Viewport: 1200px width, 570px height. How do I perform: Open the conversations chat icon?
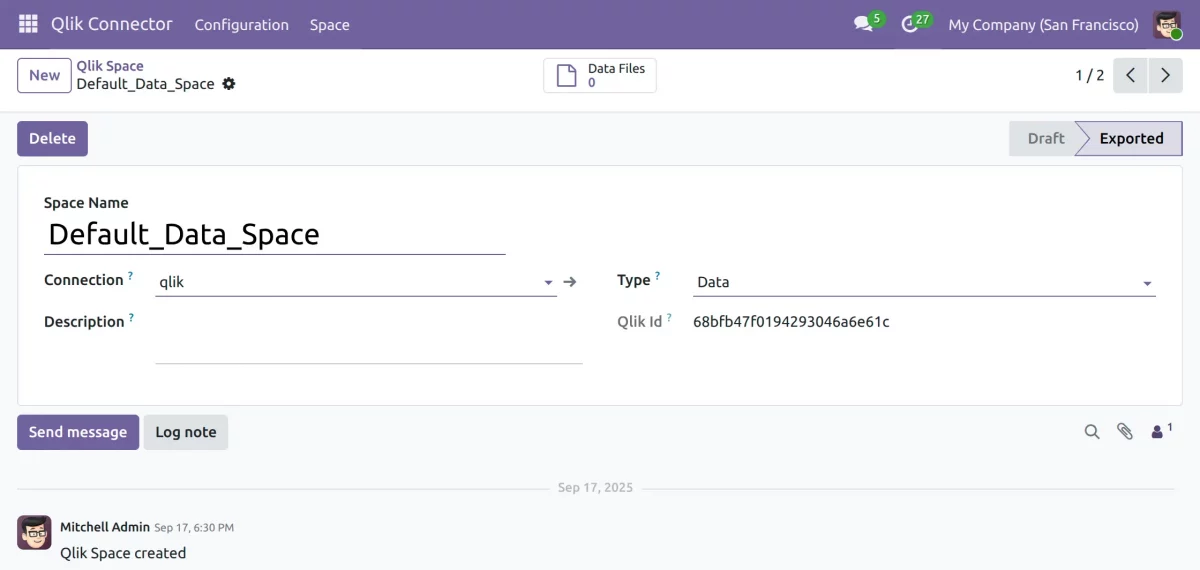click(862, 24)
